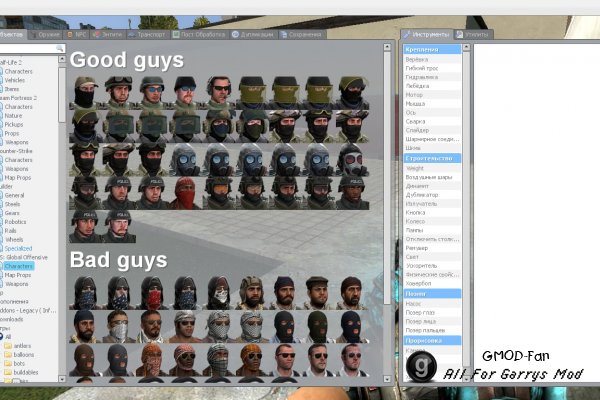Select the Верёвка tool
Image resolution: width=600 pixels, height=400 pixels.
(432, 59)
